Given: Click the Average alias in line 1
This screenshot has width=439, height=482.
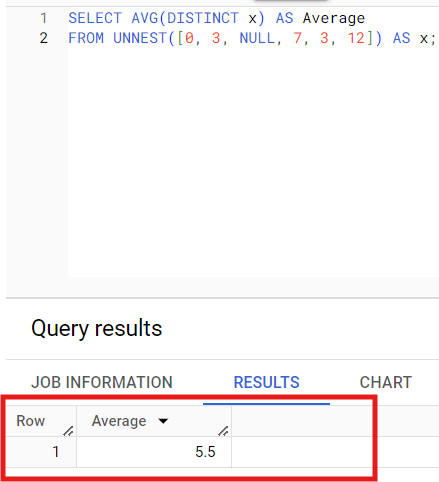Looking at the screenshot, I should point(334,18).
